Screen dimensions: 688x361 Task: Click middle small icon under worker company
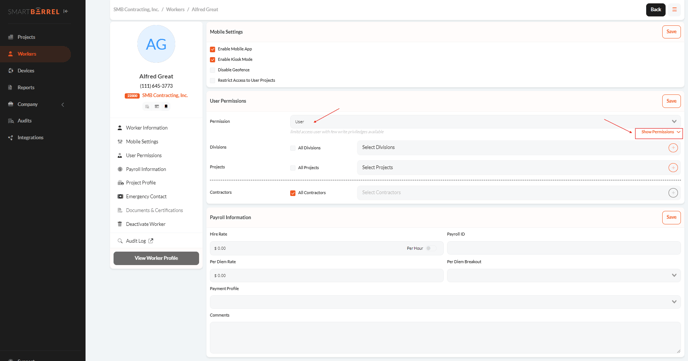tap(157, 107)
